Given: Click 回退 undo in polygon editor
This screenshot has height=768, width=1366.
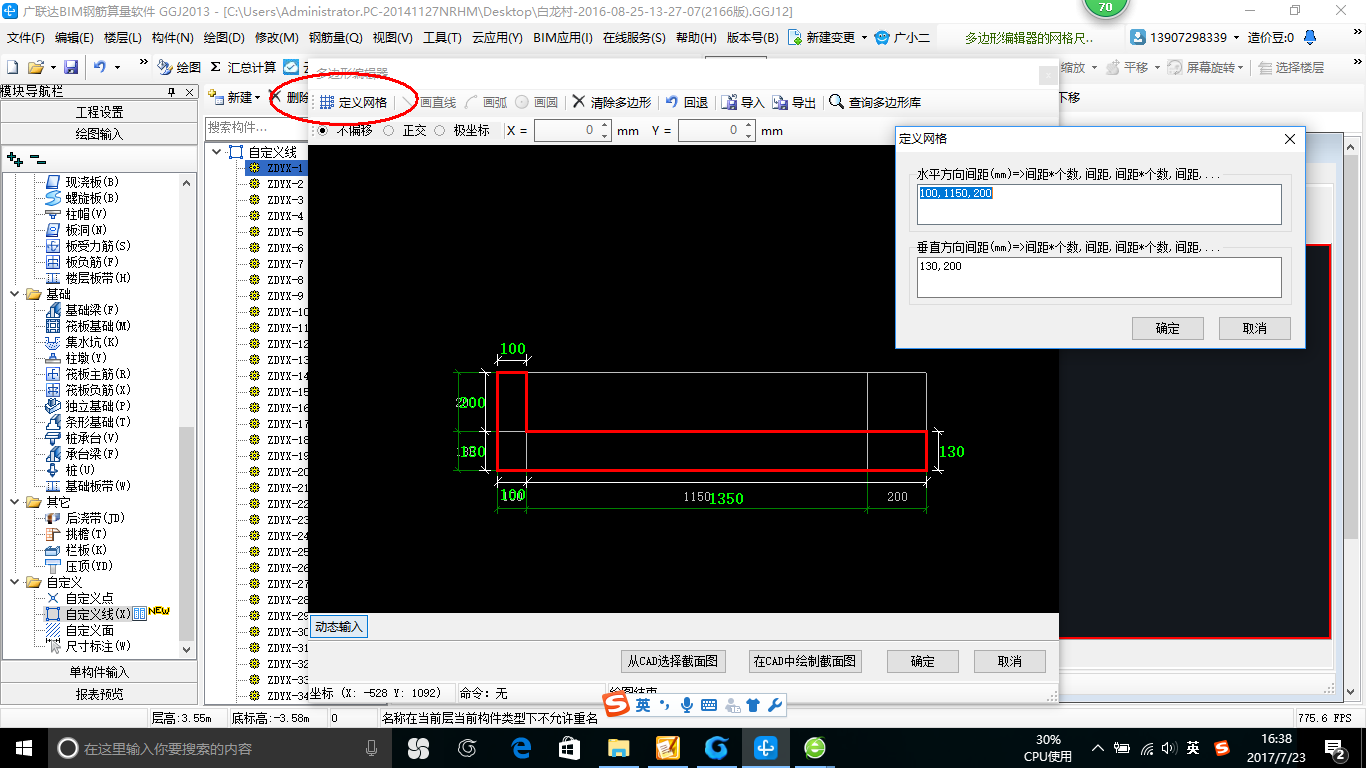Looking at the screenshot, I should pos(686,102).
